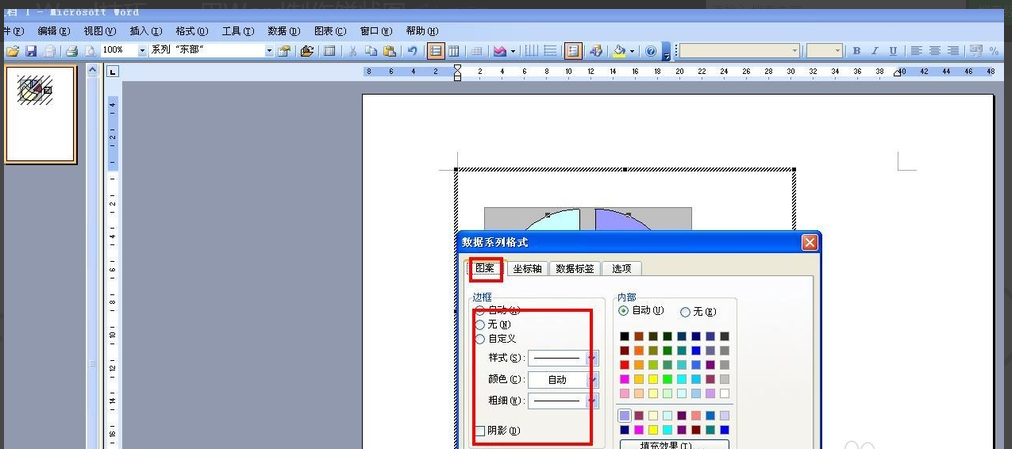
Task: Switch to the 数据标签 tab
Action: [x=574, y=268]
